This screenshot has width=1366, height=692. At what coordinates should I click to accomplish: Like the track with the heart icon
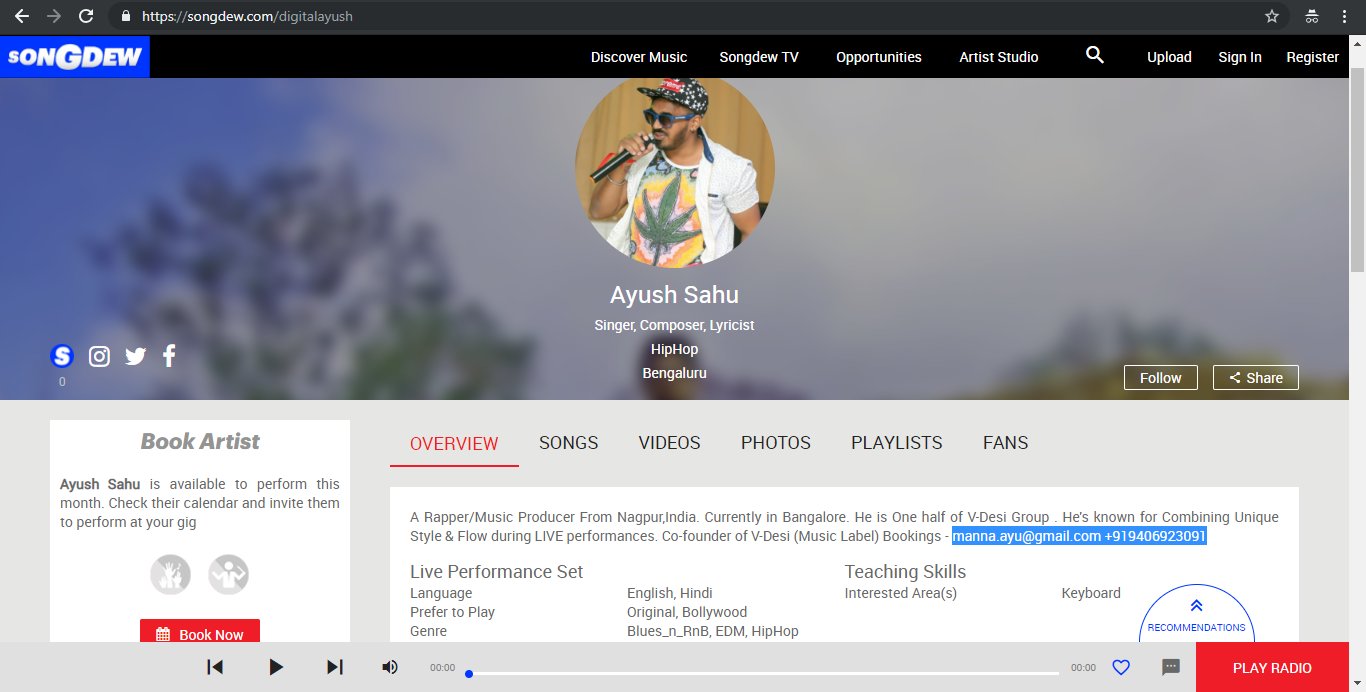click(1121, 667)
